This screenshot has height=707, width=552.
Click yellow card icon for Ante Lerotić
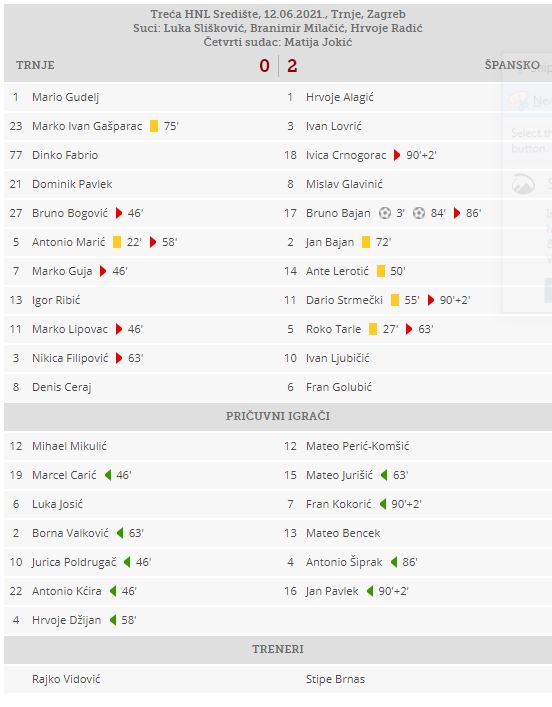[x=381, y=271]
